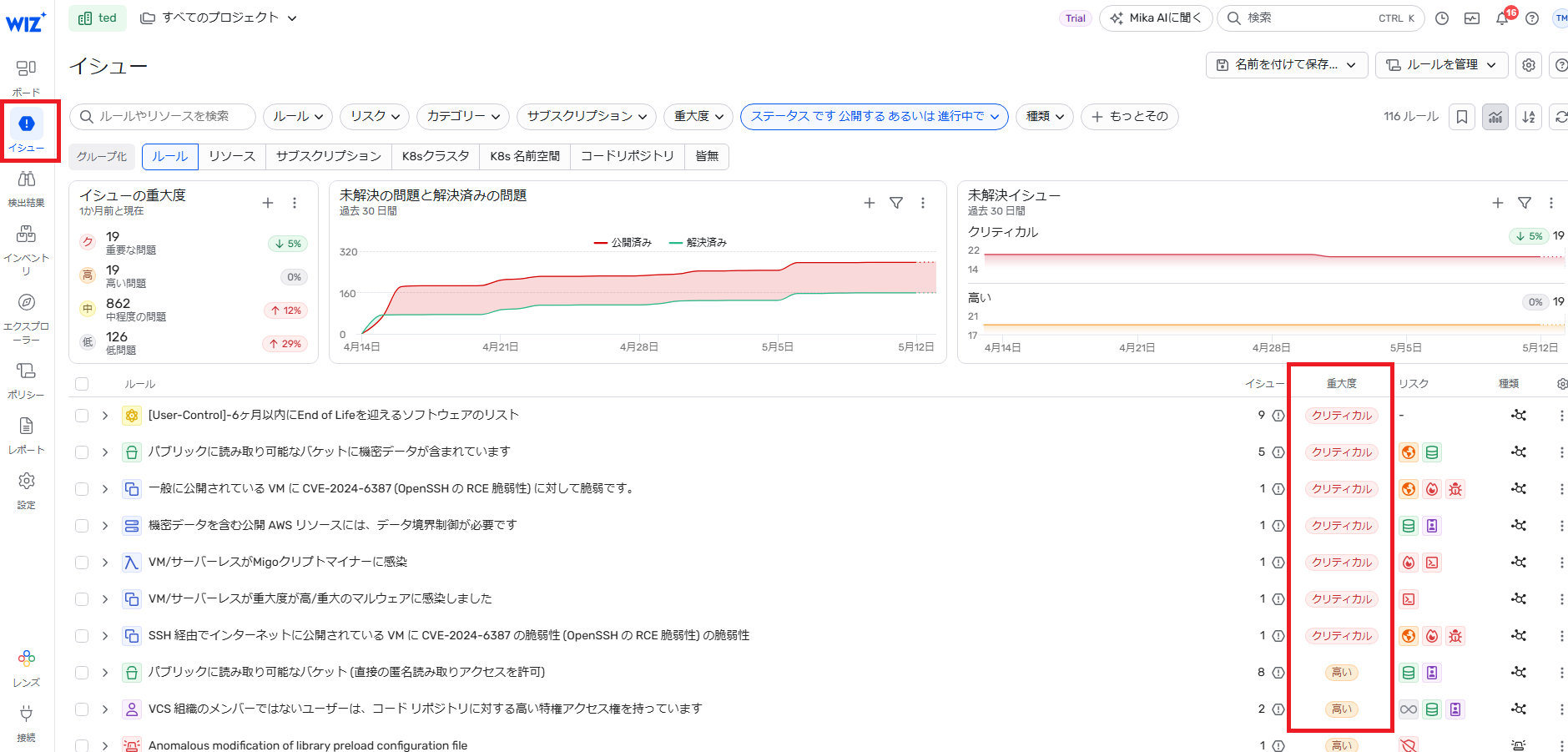1568x752 pixels.
Task: Select the K8sクラスタ grouping tab
Action: [435, 156]
